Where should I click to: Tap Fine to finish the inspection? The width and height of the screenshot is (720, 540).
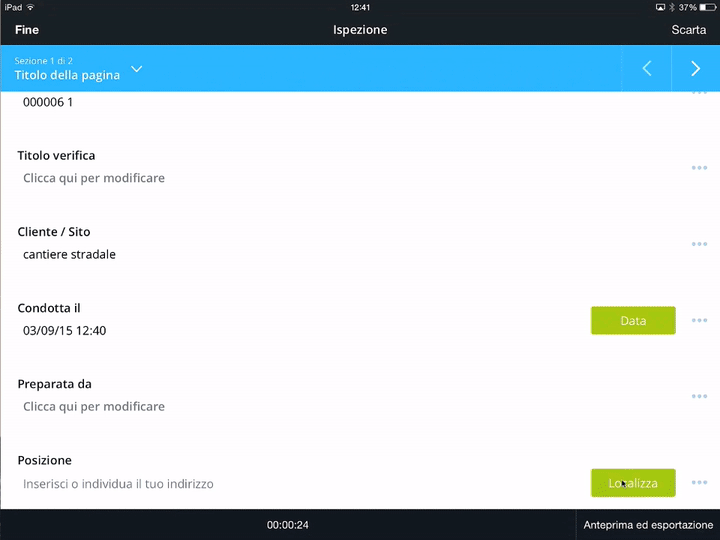pos(27,30)
